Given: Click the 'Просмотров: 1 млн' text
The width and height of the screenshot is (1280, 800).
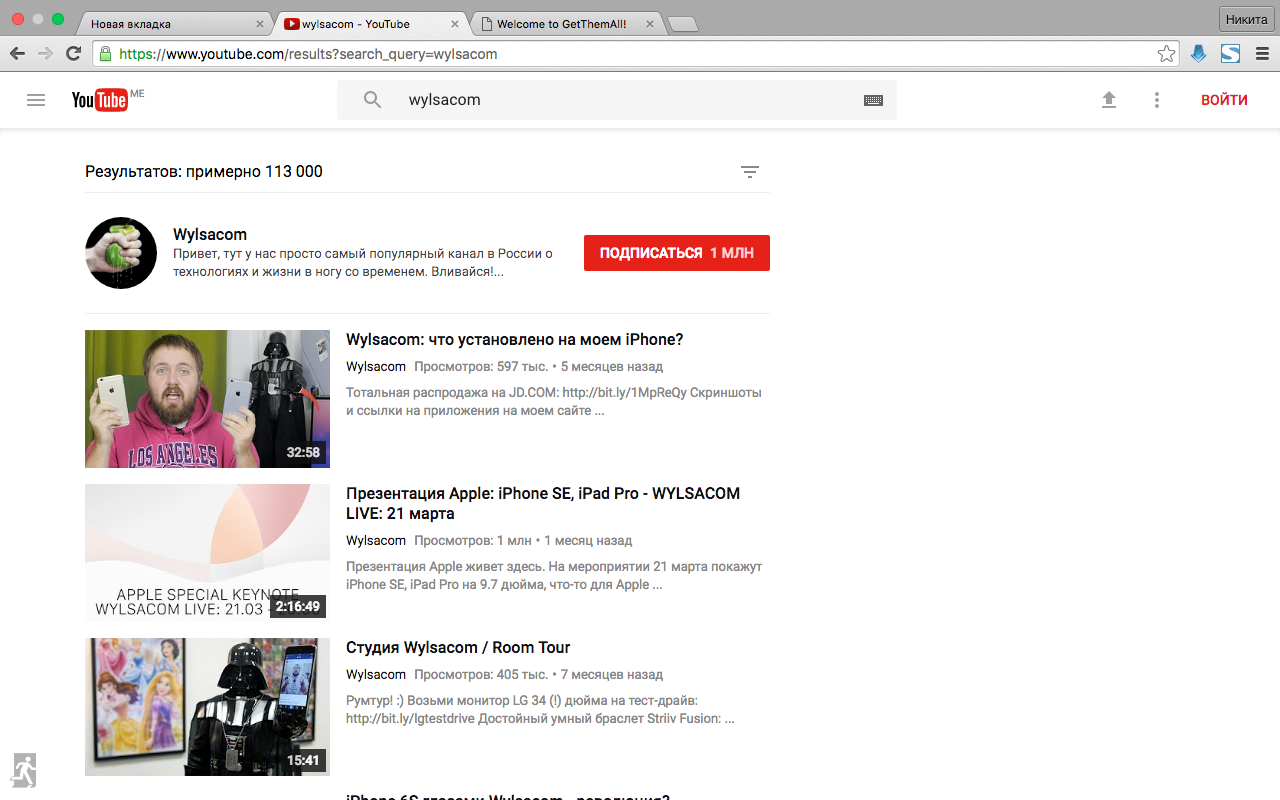Looking at the screenshot, I should 473,541.
